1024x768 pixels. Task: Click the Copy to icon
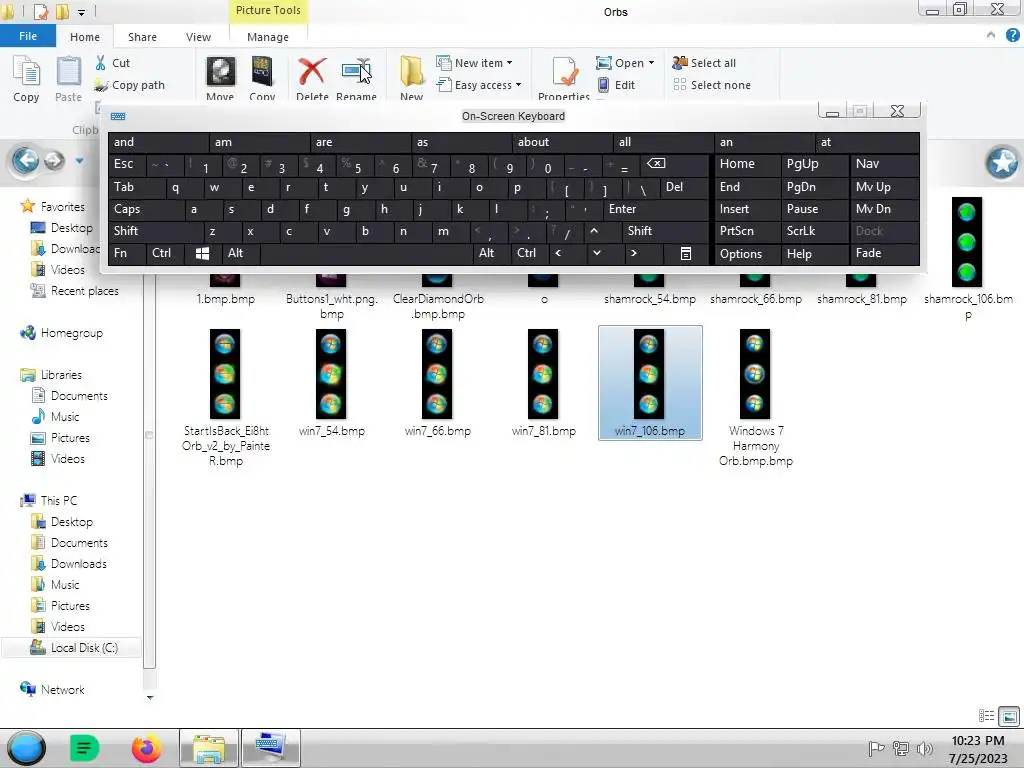(262, 71)
